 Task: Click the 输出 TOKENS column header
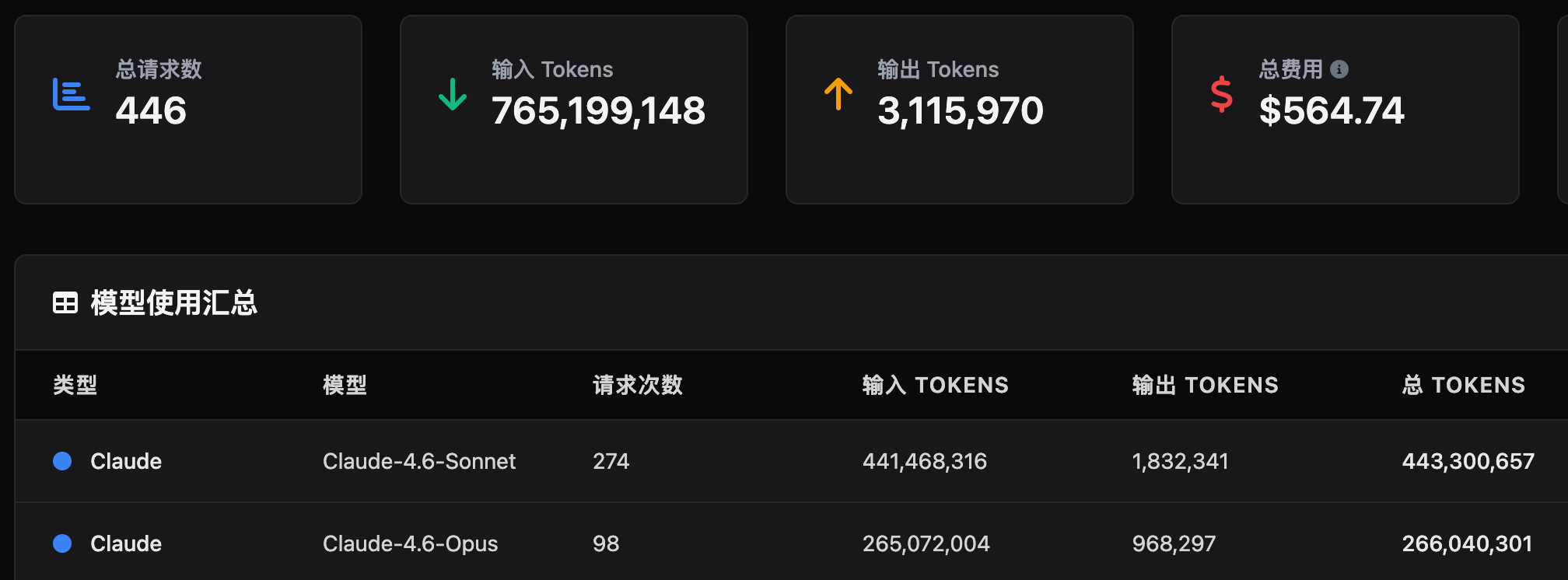coord(1205,385)
